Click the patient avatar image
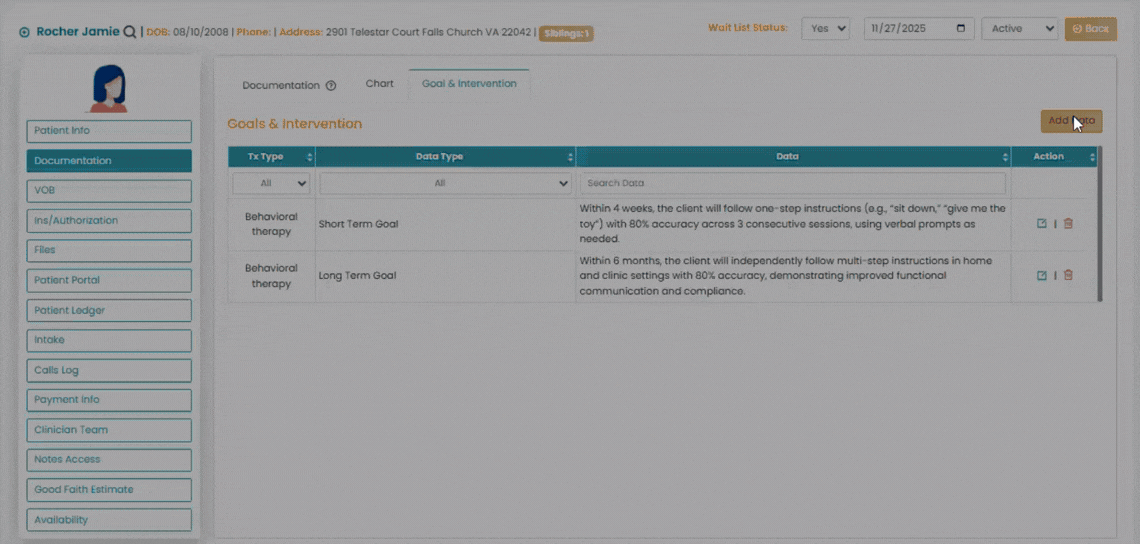Screen dimensions: 1140x544 109,88
